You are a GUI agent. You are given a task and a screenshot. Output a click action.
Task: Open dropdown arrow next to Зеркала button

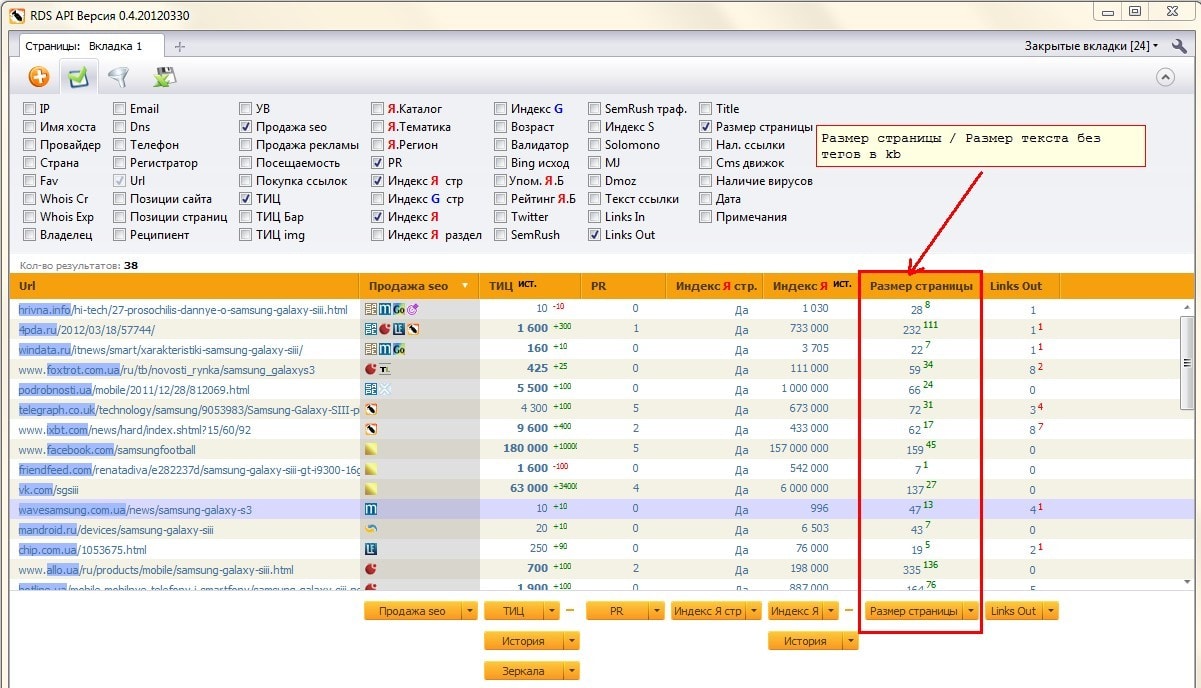click(571, 671)
